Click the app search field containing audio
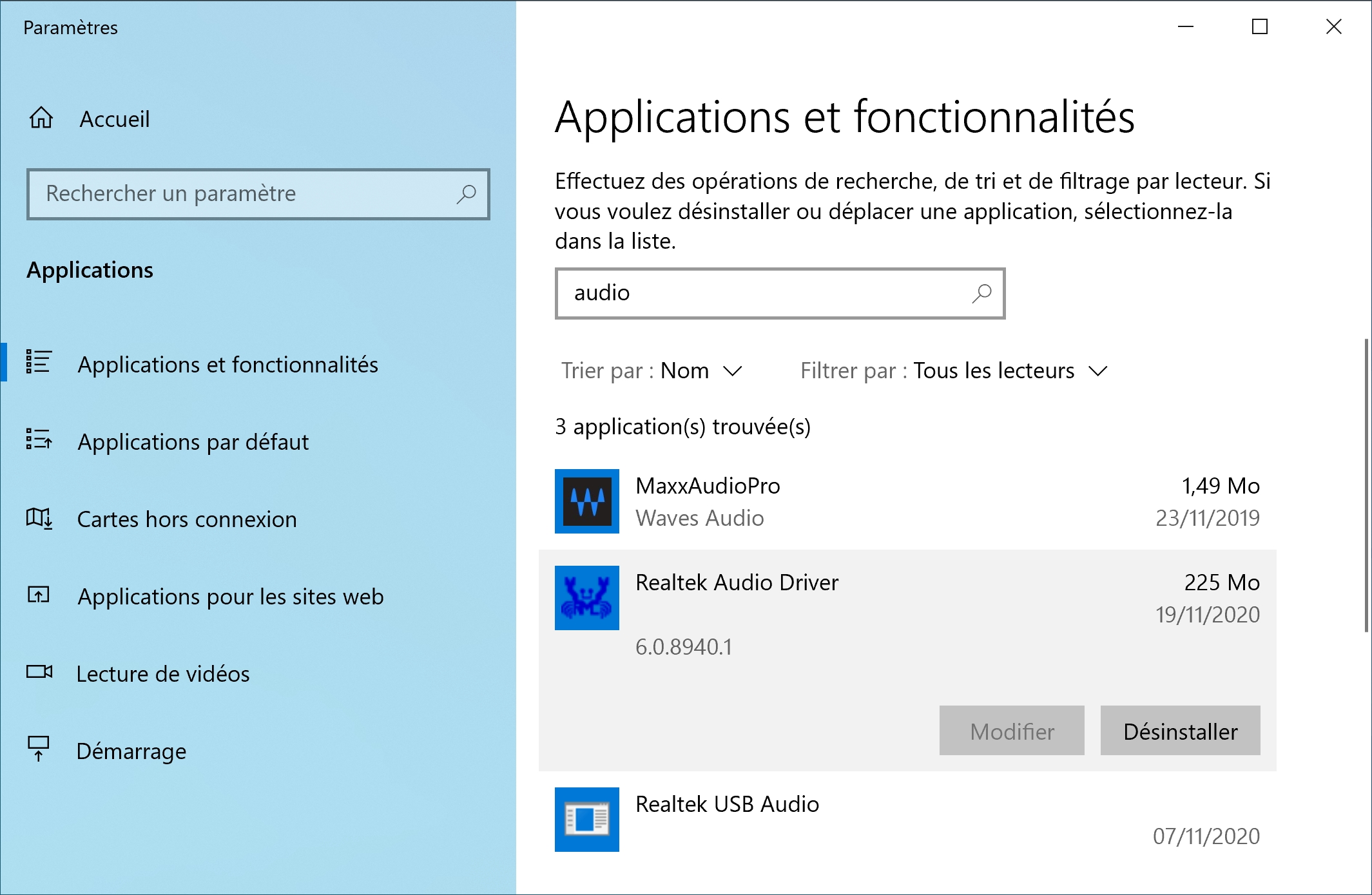 (x=780, y=294)
